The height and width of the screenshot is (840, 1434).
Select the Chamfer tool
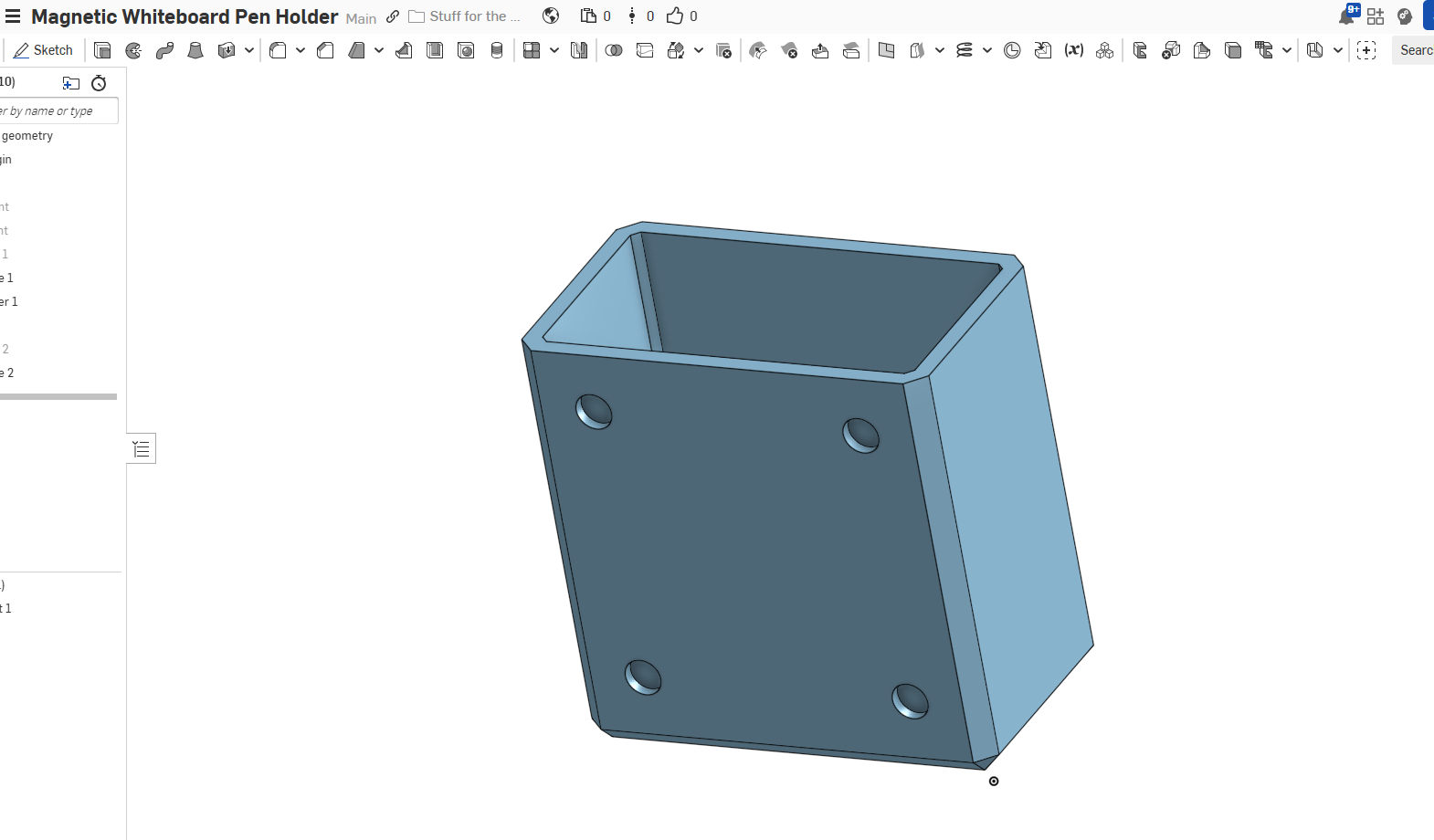coord(325,50)
